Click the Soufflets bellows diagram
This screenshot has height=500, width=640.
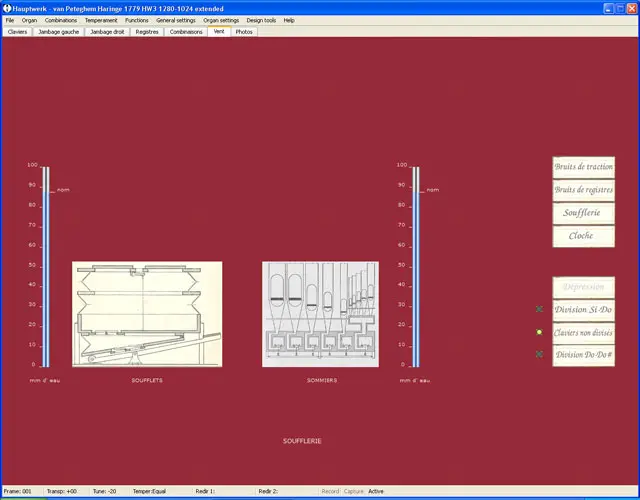[147, 315]
